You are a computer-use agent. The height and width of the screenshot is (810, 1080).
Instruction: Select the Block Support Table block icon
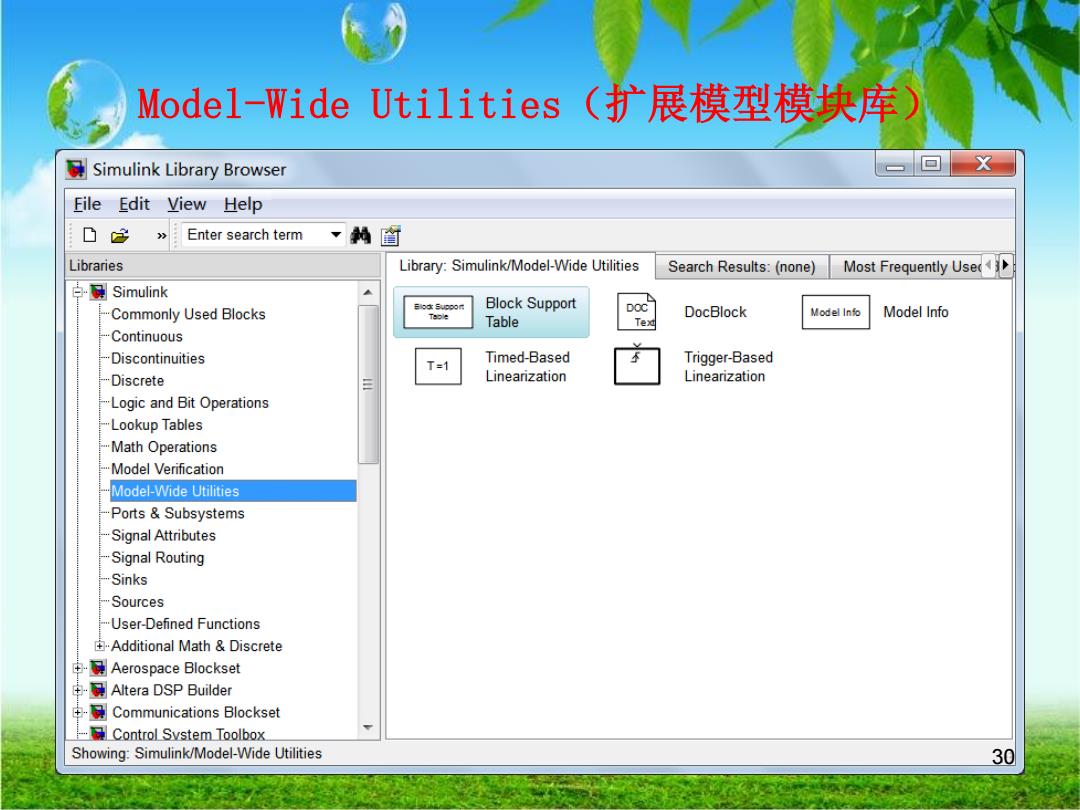click(438, 312)
